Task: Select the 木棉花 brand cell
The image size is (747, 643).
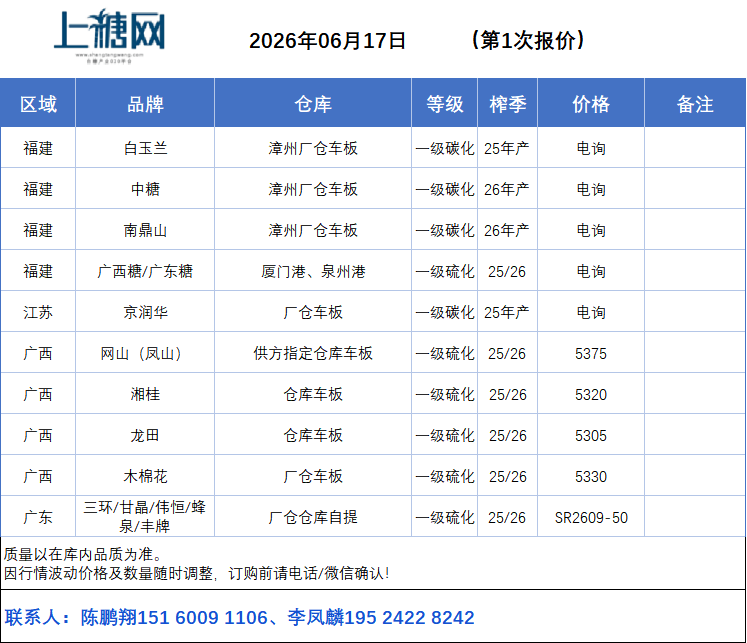Action: click(x=145, y=476)
